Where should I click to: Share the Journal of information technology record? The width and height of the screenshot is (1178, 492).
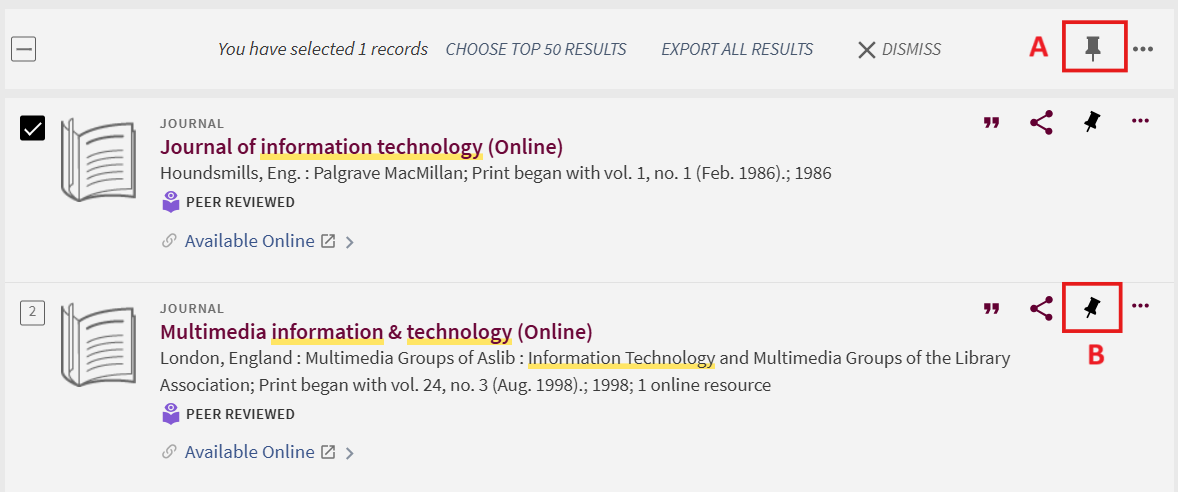(x=1041, y=122)
